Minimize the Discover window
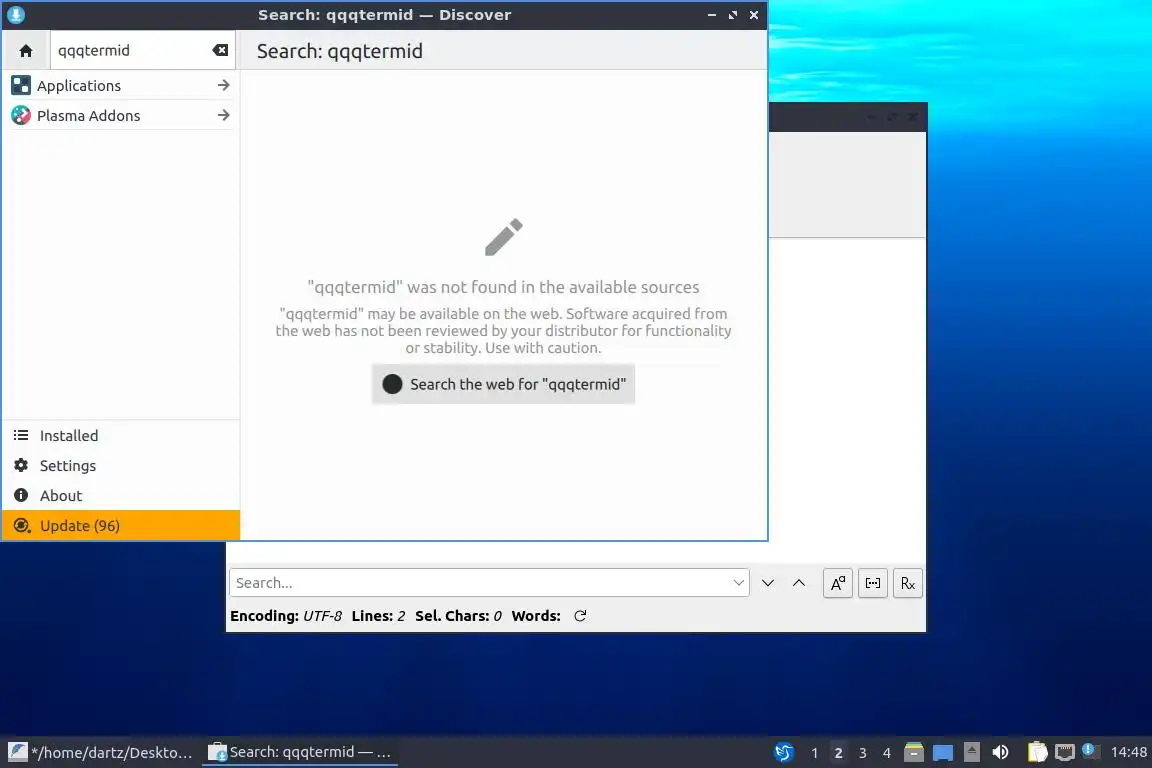Image resolution: width=1152 pixels, height=768 pixels. click(x=712, y=15)
